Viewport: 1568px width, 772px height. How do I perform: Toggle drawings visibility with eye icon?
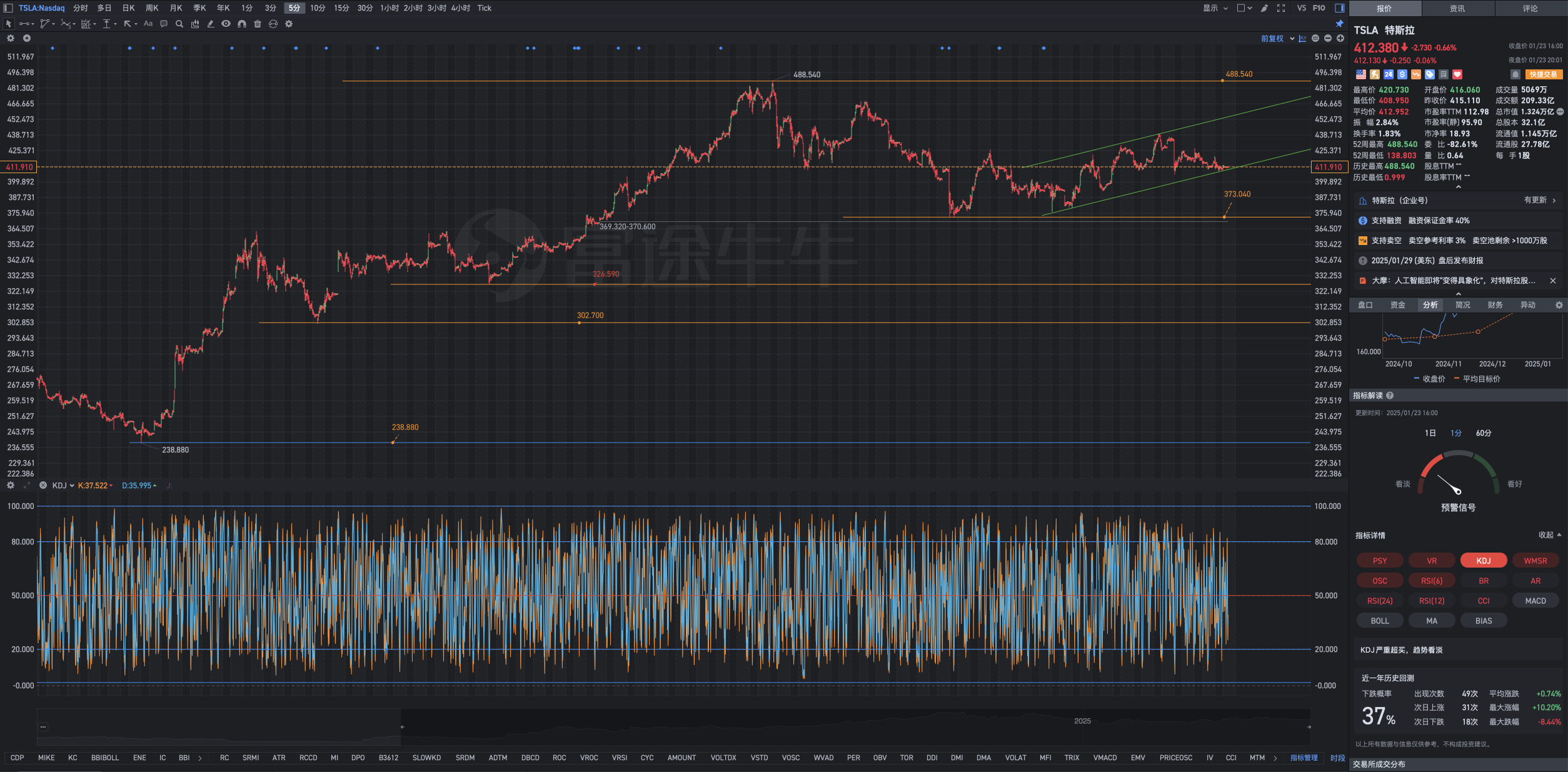tap(226, 24)
